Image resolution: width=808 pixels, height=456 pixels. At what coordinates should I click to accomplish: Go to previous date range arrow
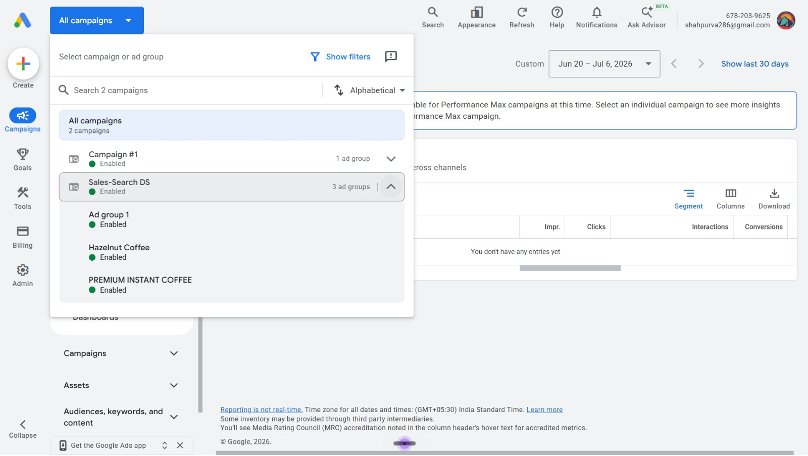pyautogui.click(x=674, y=64)
